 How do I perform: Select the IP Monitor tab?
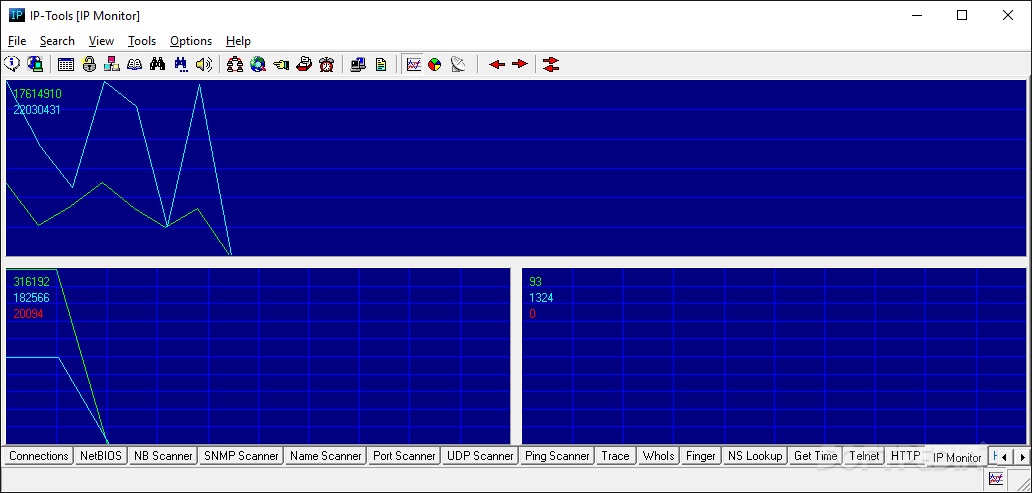pyautogui.click(x=957, y=457)
